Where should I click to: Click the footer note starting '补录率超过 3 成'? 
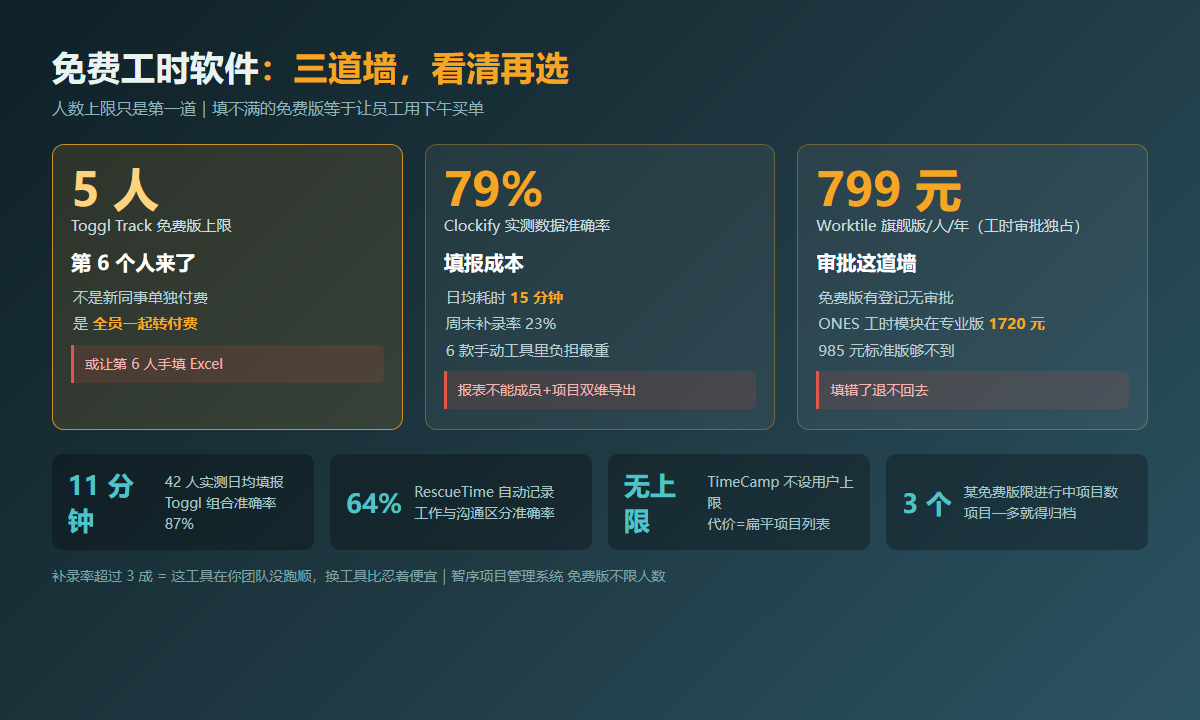click(x=359, y=576)
